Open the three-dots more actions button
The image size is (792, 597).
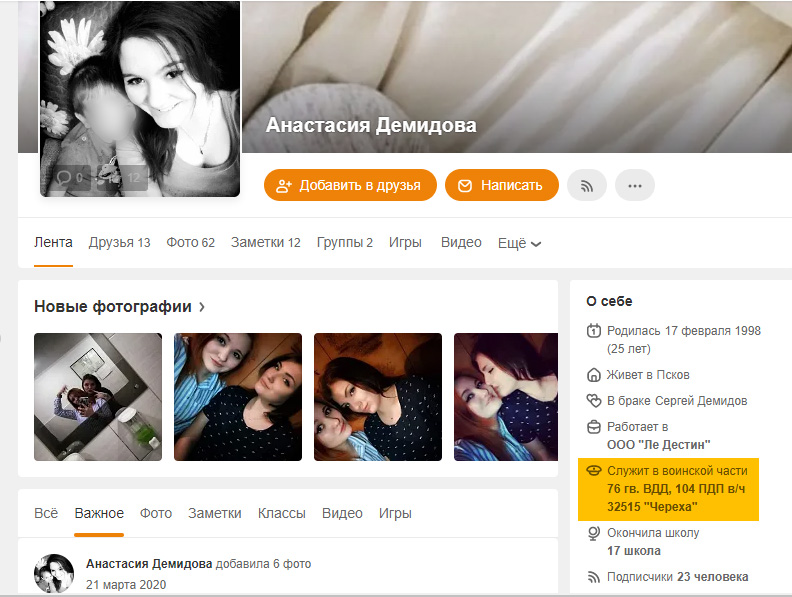635,185
